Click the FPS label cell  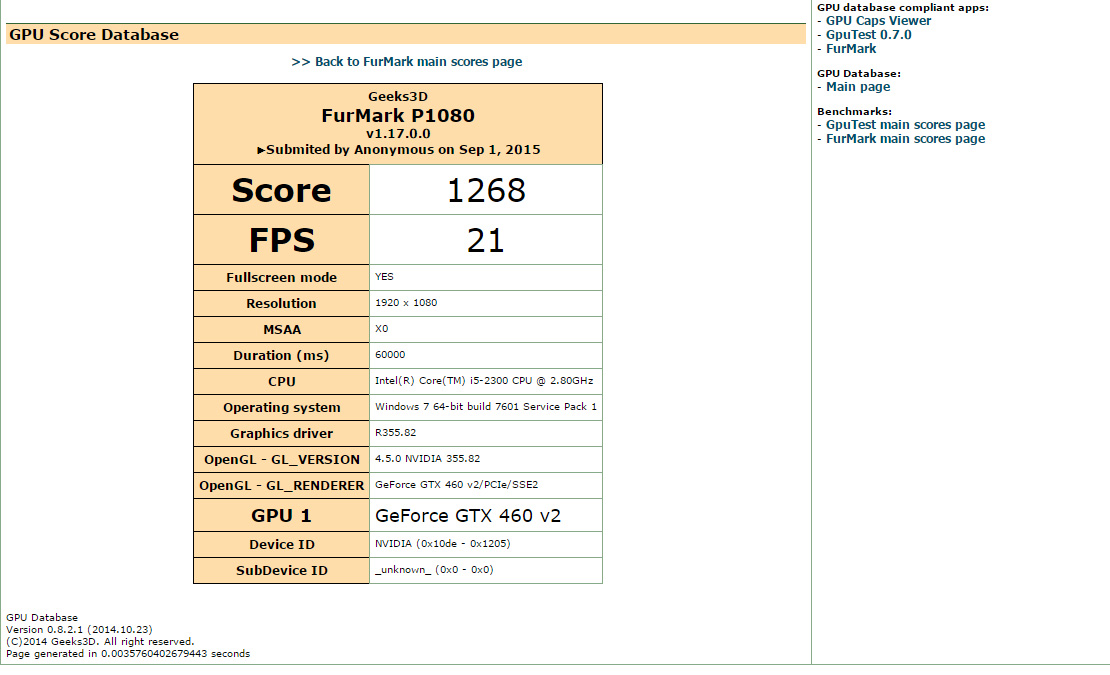point(281,241)
